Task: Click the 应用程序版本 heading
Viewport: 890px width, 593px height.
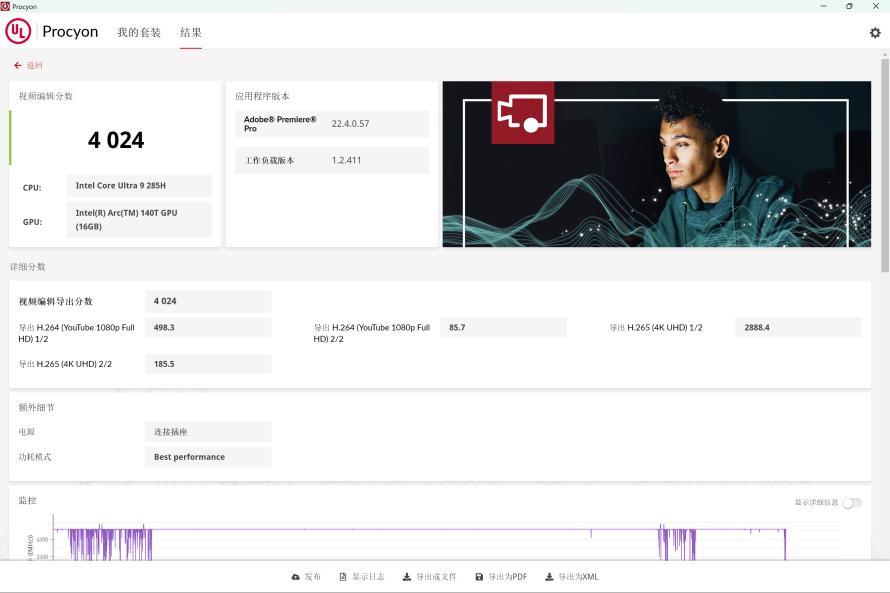Action: point(262,96)
